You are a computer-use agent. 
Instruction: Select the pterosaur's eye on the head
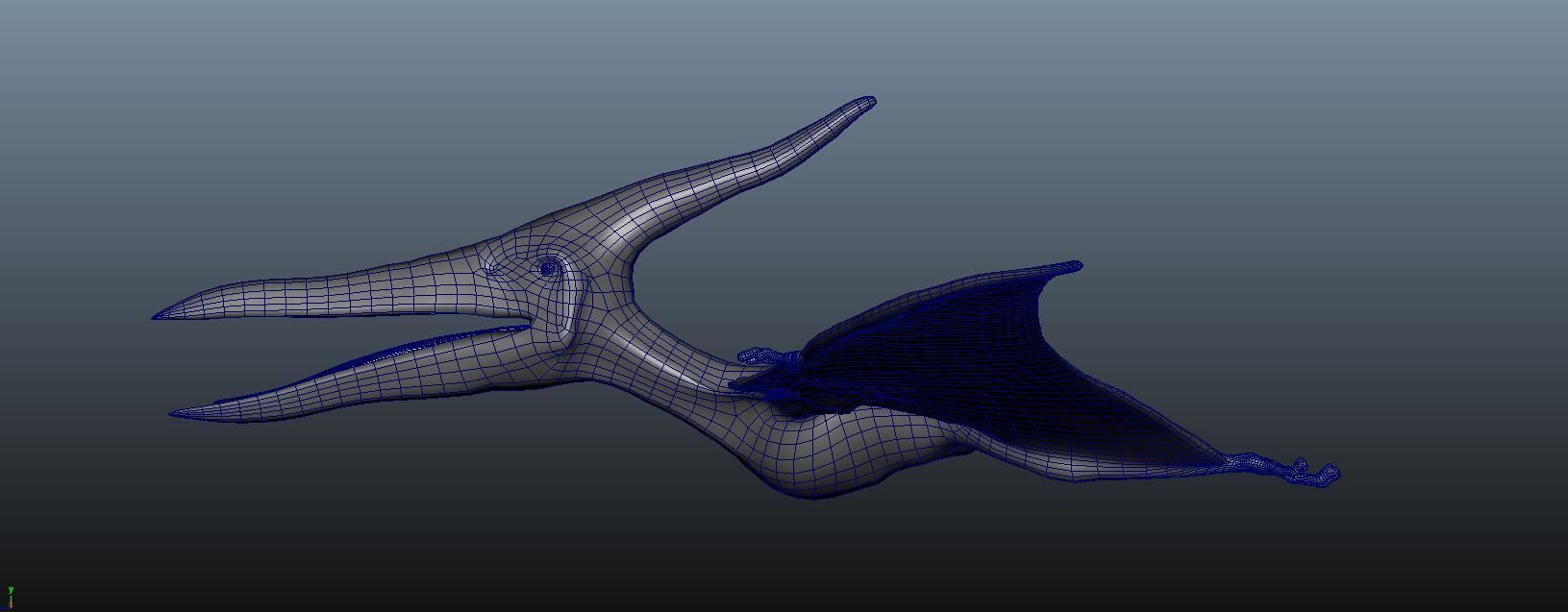pos(549,268)
